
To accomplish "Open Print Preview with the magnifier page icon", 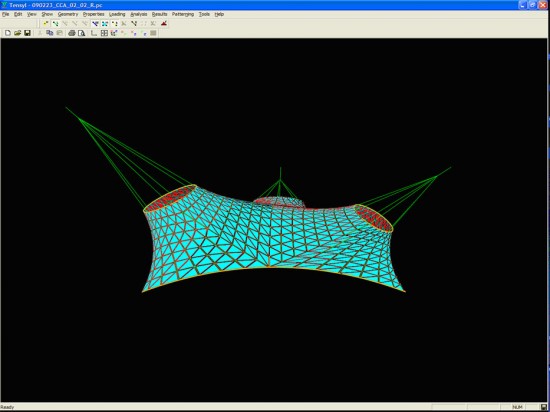I will tap(81, 33).
